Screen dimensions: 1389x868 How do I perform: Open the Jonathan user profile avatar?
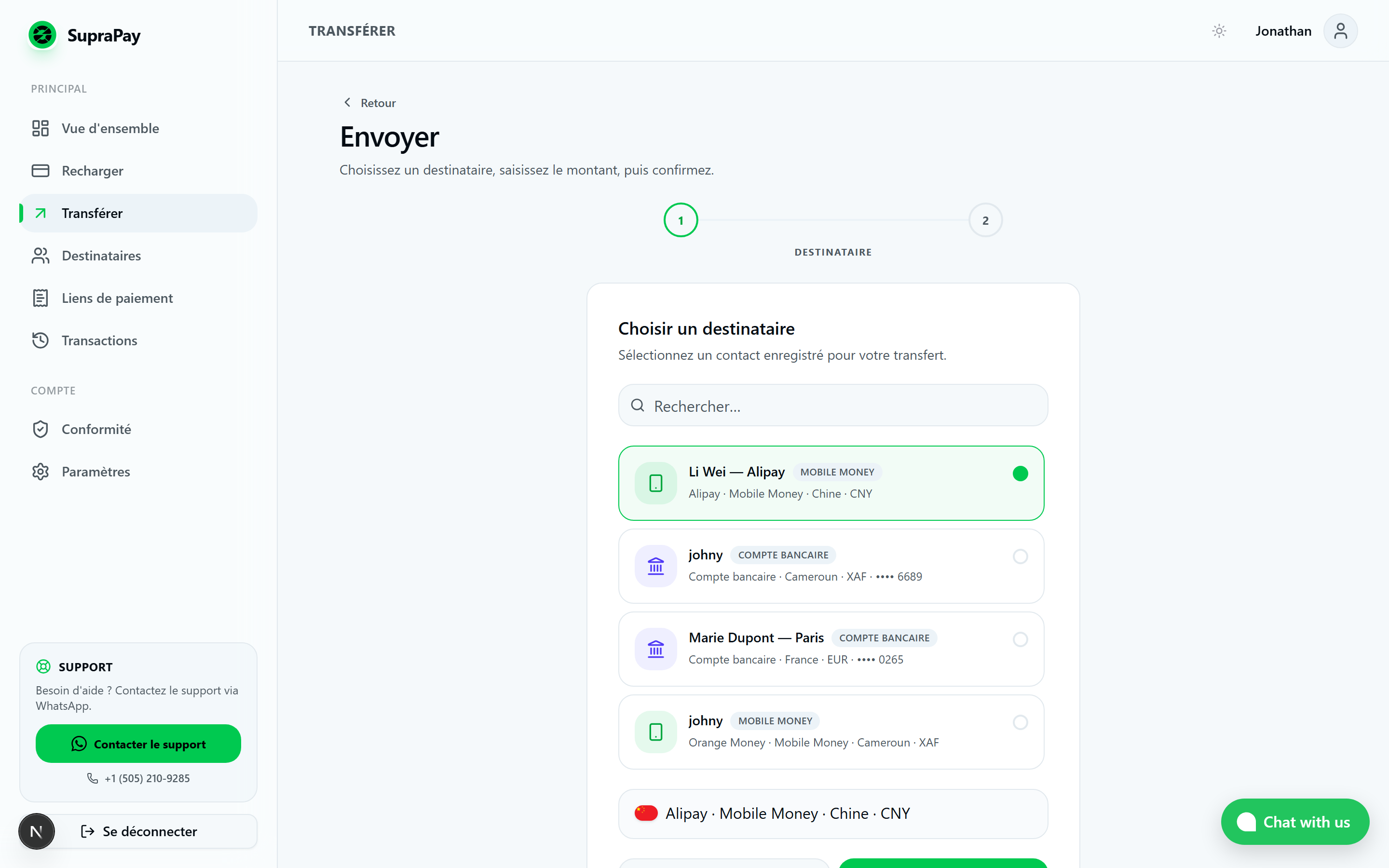1340,31
